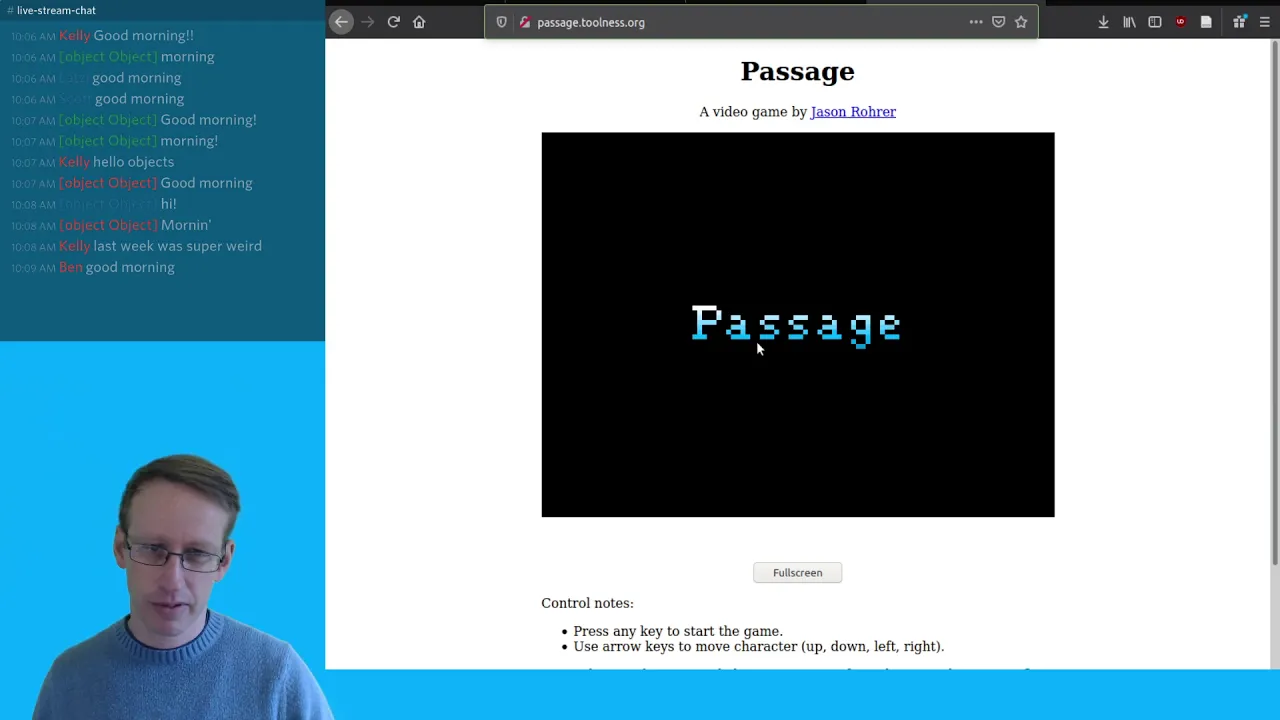Viewport: 1280px width, 720px height.
Task: Open the Jason Rohrer link
Action: [853, 112]
